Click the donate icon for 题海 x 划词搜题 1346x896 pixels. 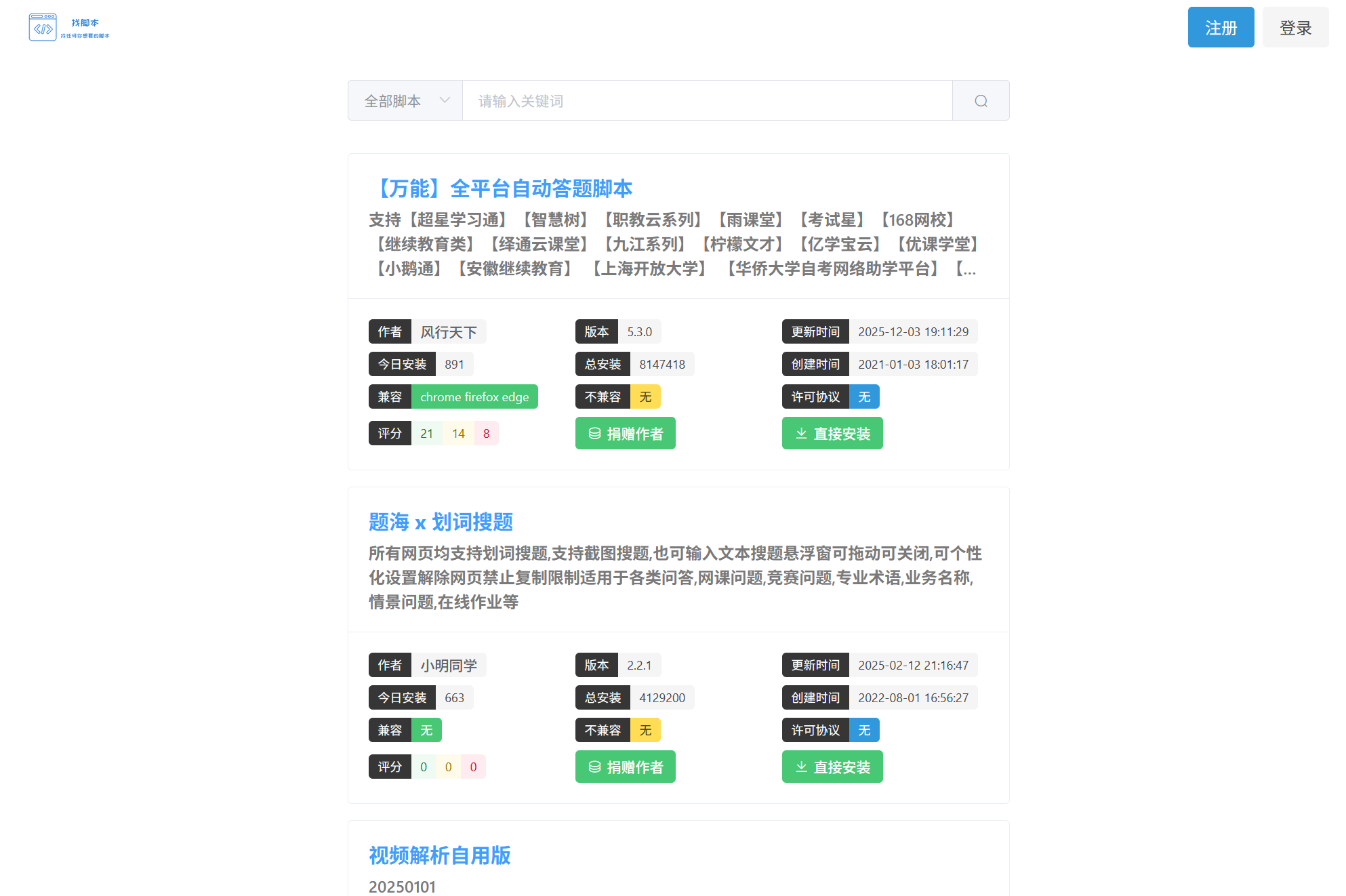(x=595, y=767)
